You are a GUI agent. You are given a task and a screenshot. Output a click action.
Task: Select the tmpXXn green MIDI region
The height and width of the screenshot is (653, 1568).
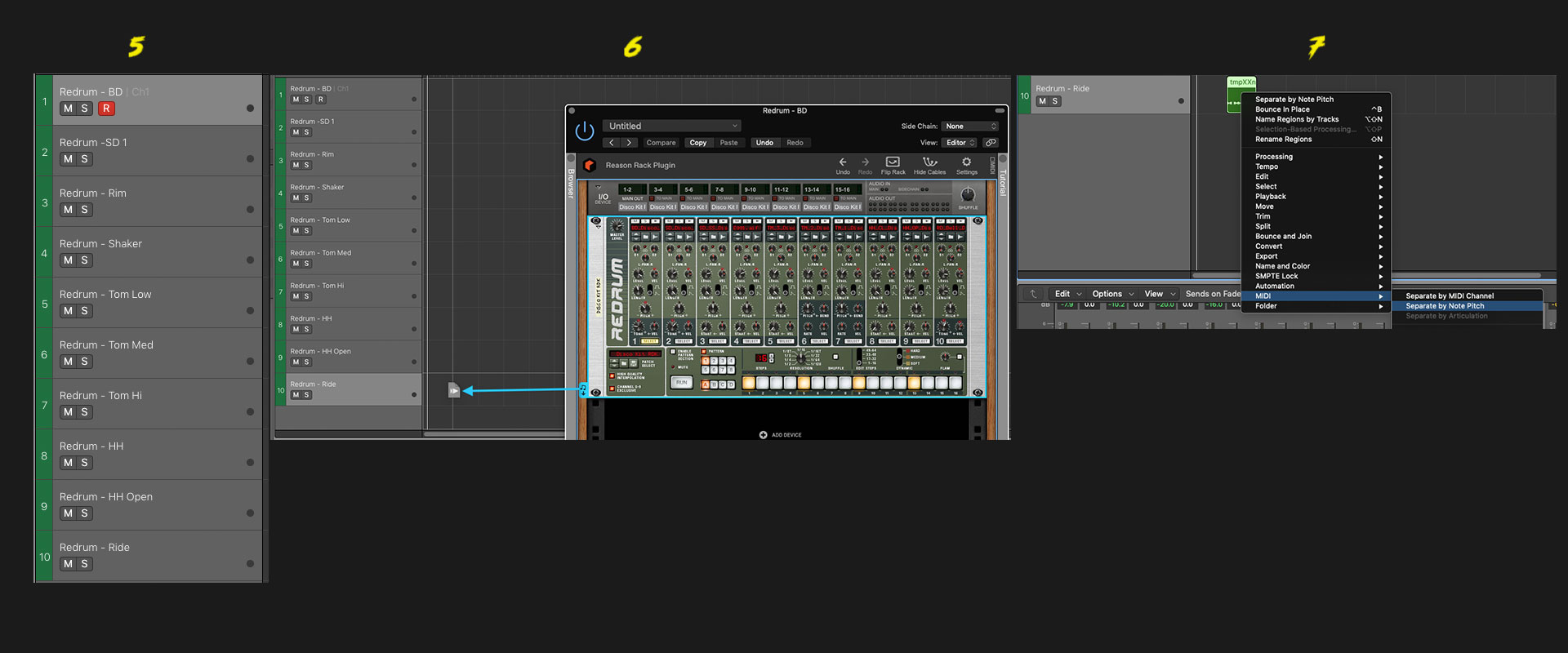pos(1241,93)
